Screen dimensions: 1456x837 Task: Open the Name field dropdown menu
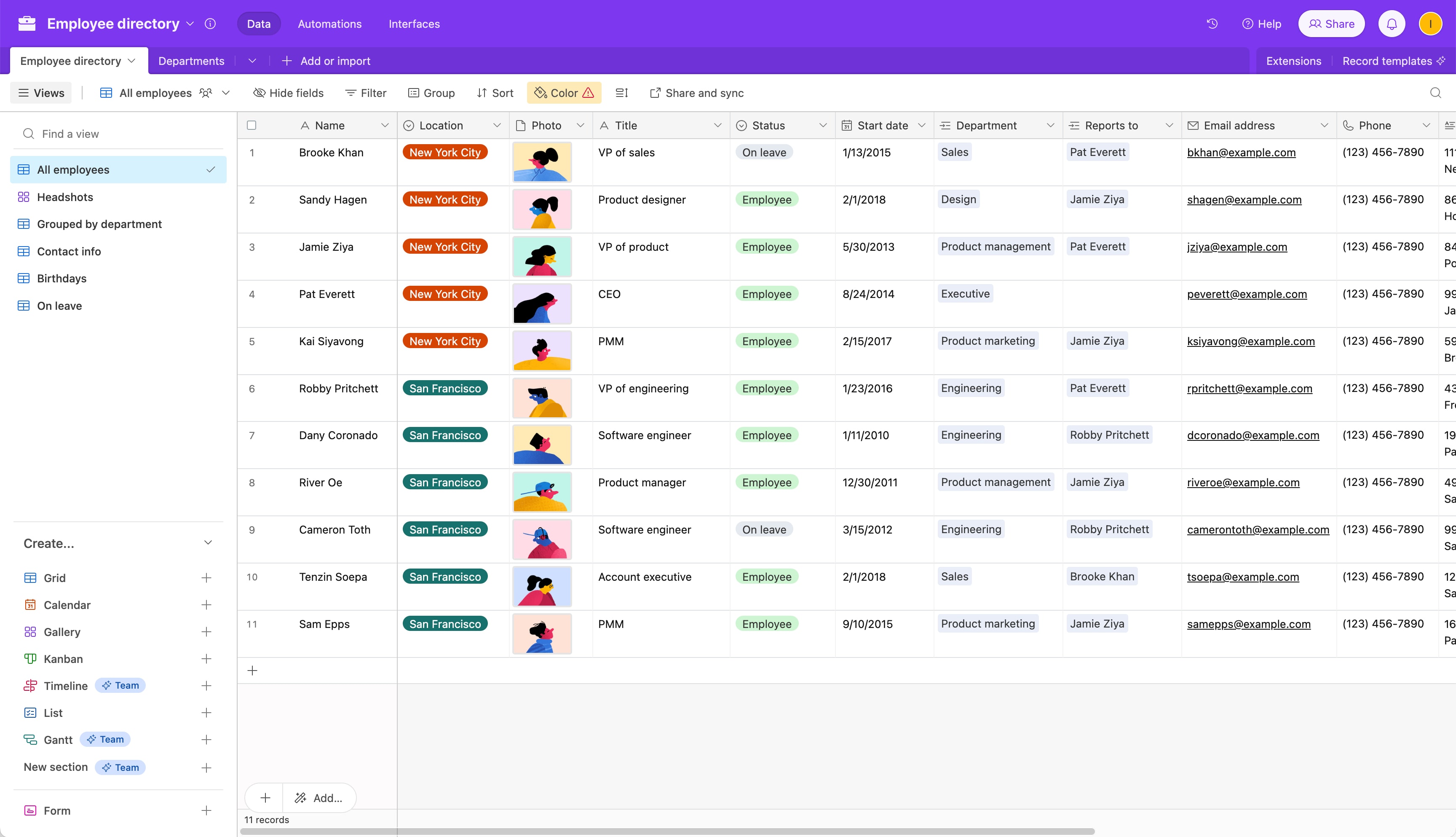coord(386,125)
